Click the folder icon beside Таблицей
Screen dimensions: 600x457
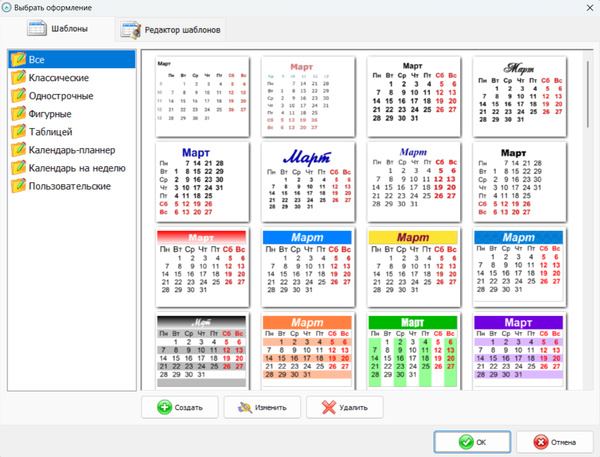[x=18, y=131]
